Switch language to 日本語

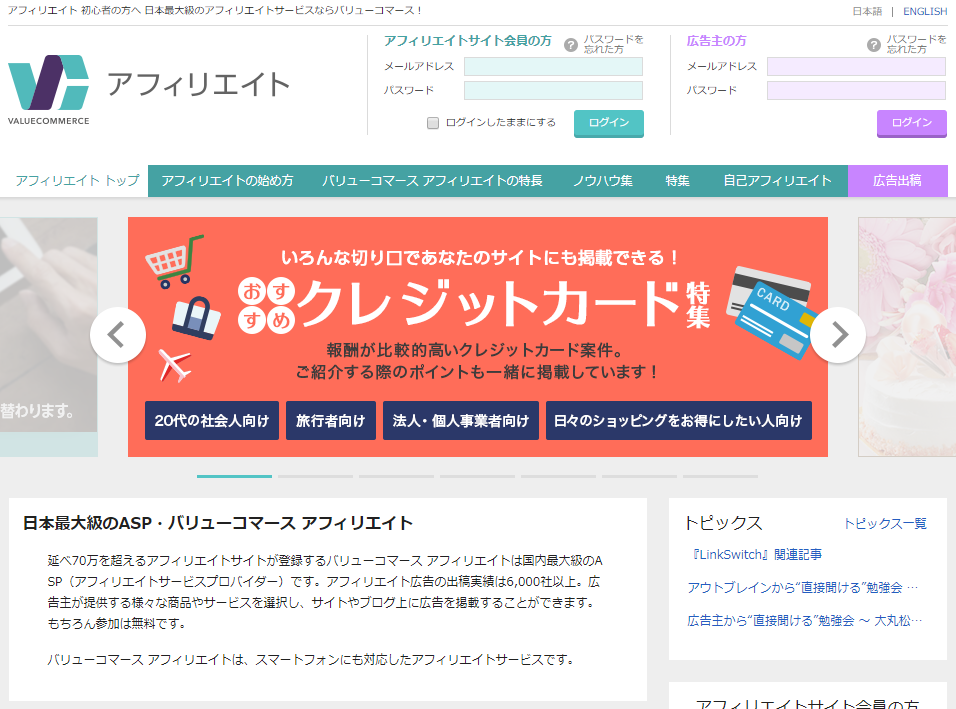point(867,11)
